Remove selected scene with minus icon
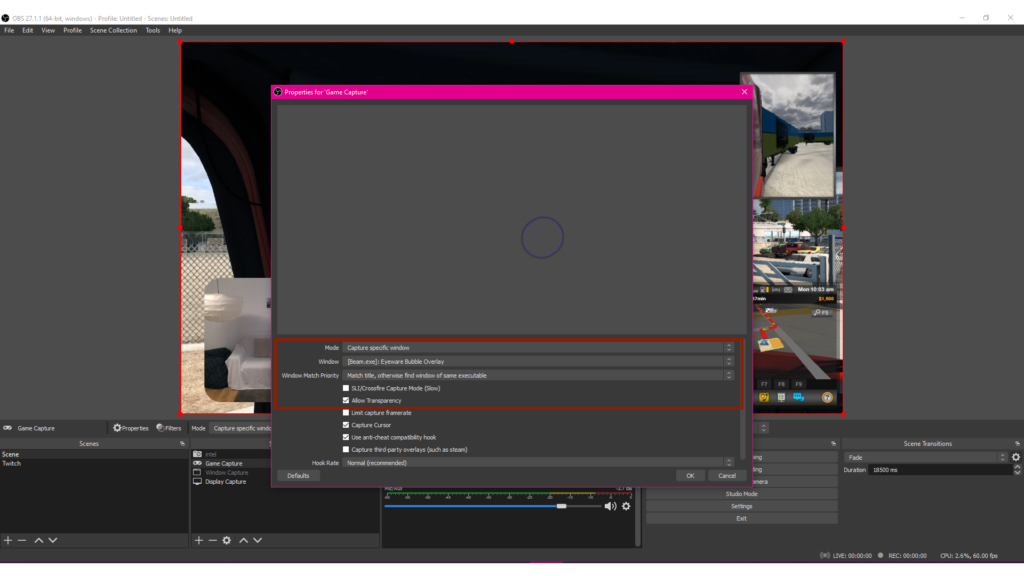Image resolution: width=1024 pixels, height=576 pixels. click(x=22, y=540)
